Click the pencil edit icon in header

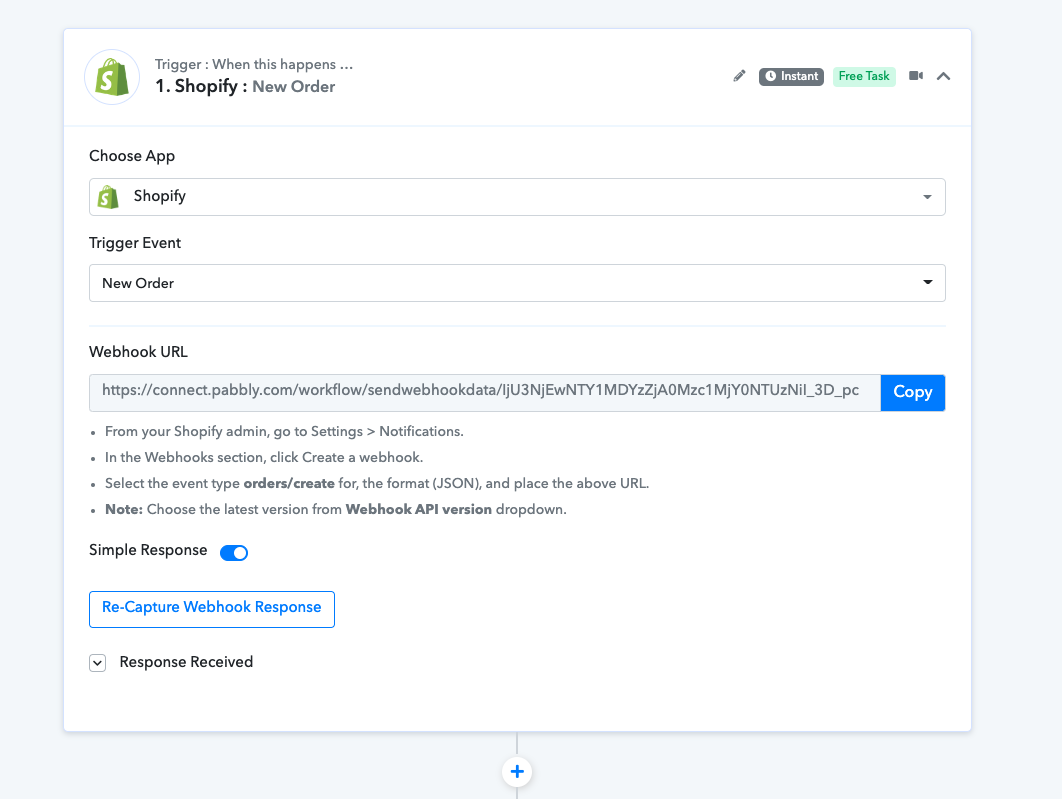(739, 76)
